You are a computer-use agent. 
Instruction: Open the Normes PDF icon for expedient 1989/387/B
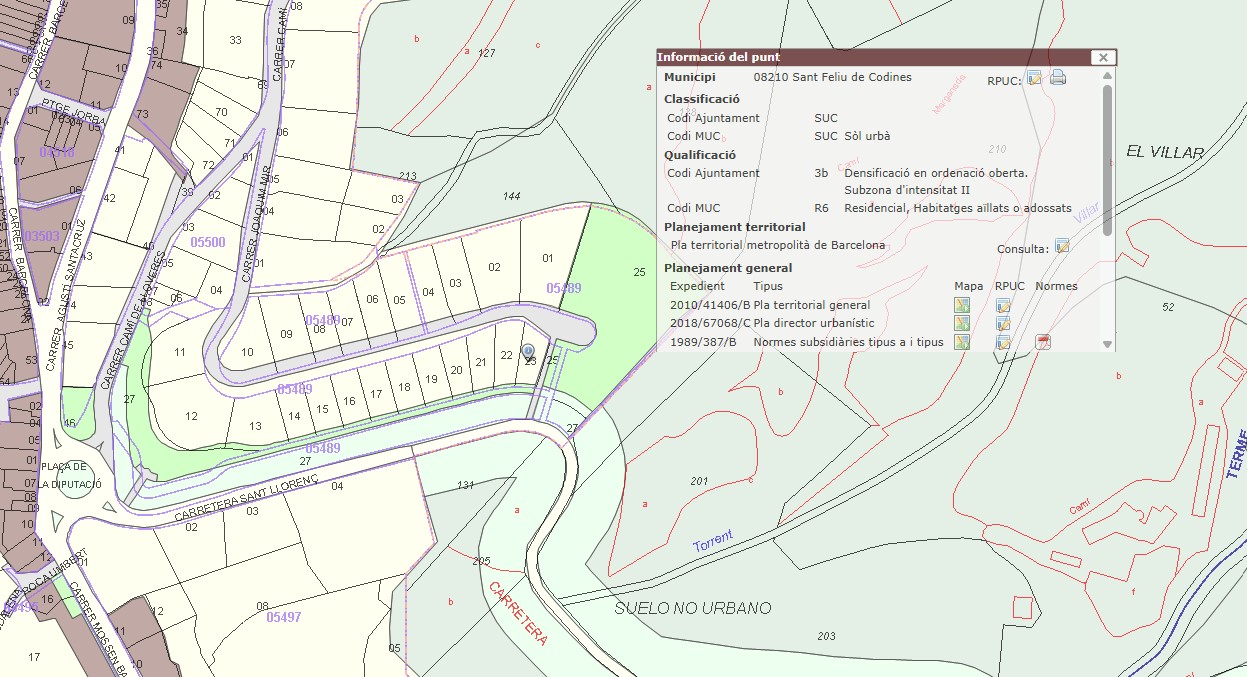(x=1043, y=342)
